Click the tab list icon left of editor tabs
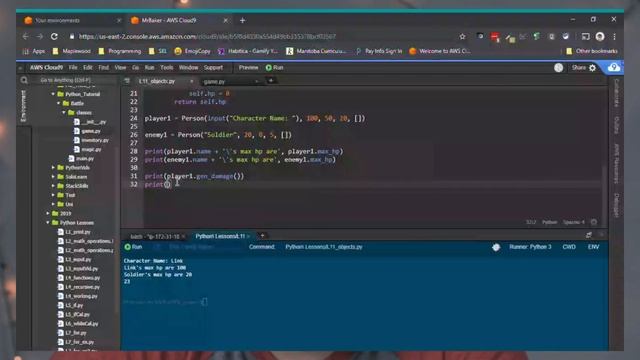The width and height of the screenshot is (640, 360). (x=127, y=81)
